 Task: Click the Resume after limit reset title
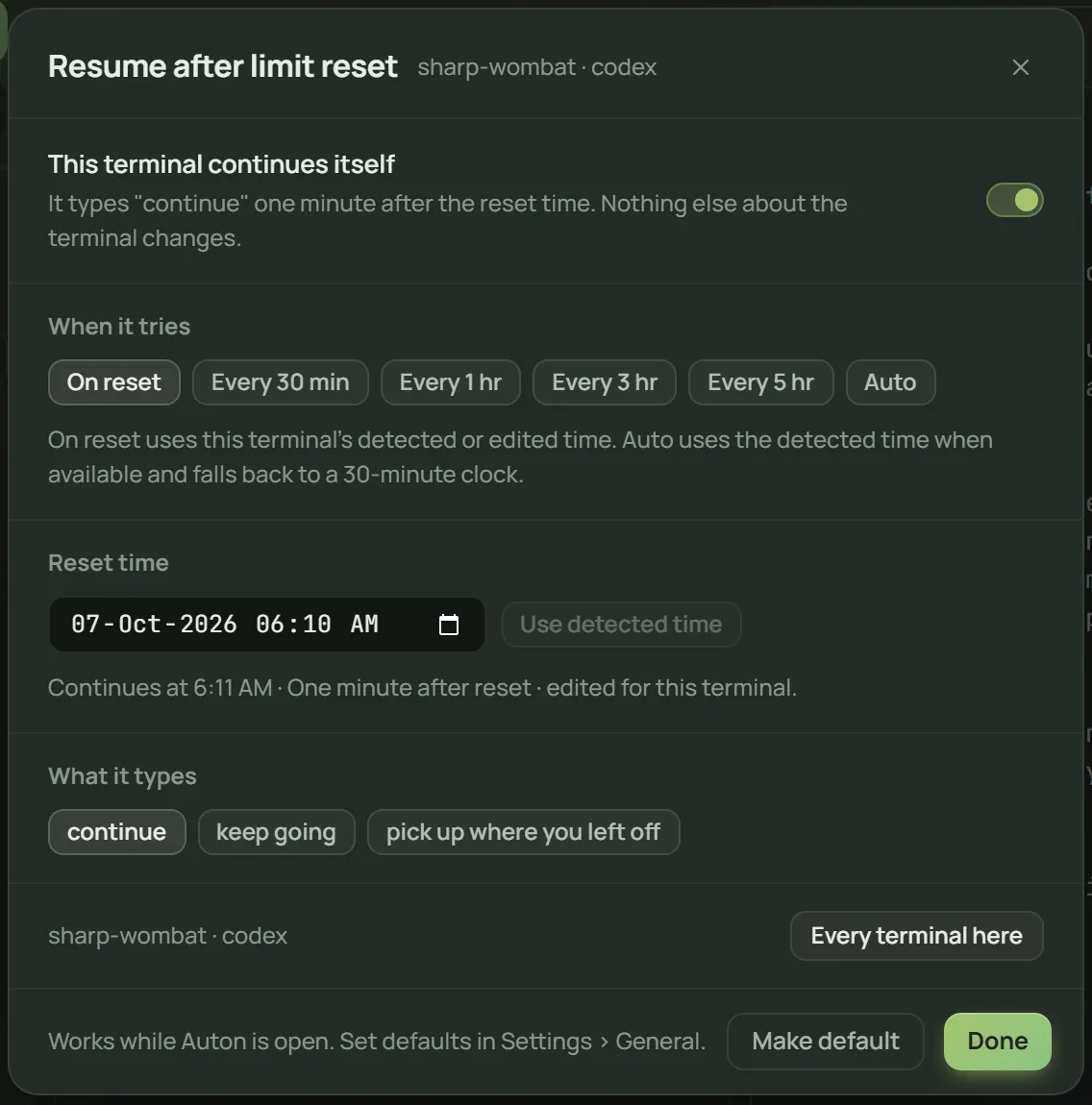pos(223,67)
